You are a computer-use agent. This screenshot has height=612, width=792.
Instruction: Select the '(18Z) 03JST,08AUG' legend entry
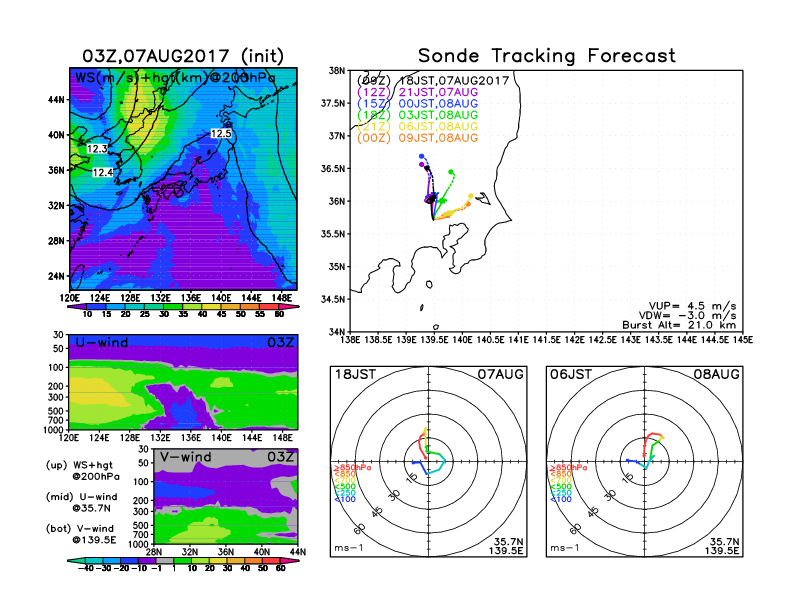(x=417, y=115)
